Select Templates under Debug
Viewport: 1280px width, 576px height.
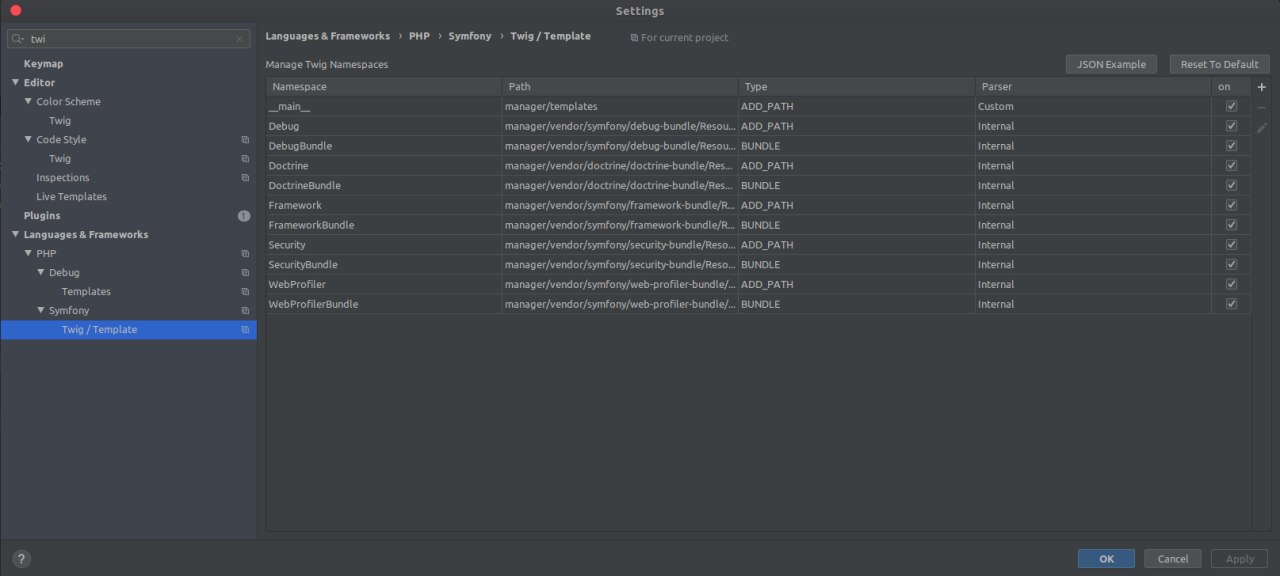click(86, 292)
